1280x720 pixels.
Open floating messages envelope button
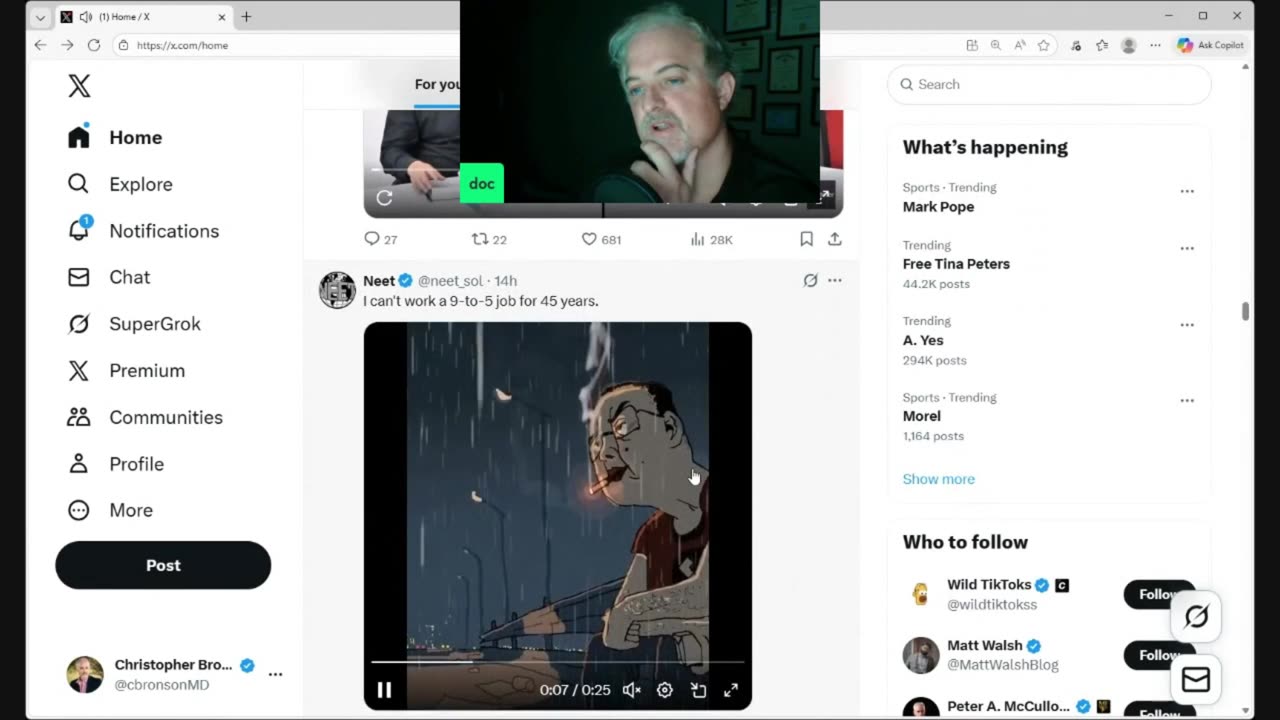point(1196,680)
